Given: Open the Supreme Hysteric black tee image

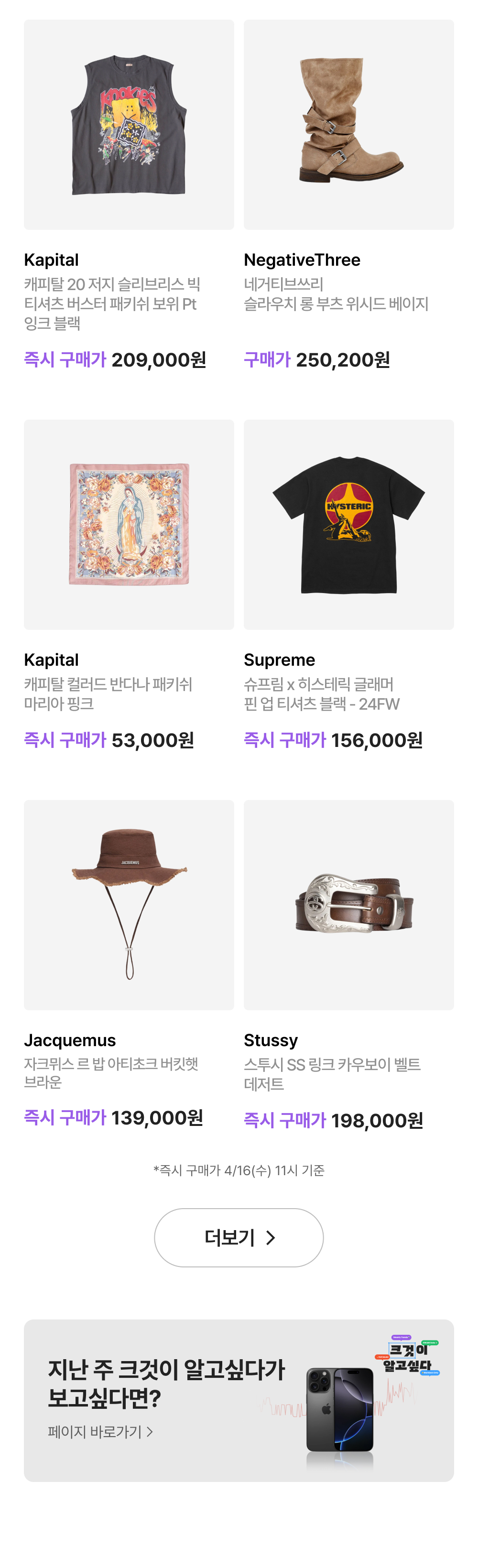Looking at the screenshot, I should (x=348, y=524).
